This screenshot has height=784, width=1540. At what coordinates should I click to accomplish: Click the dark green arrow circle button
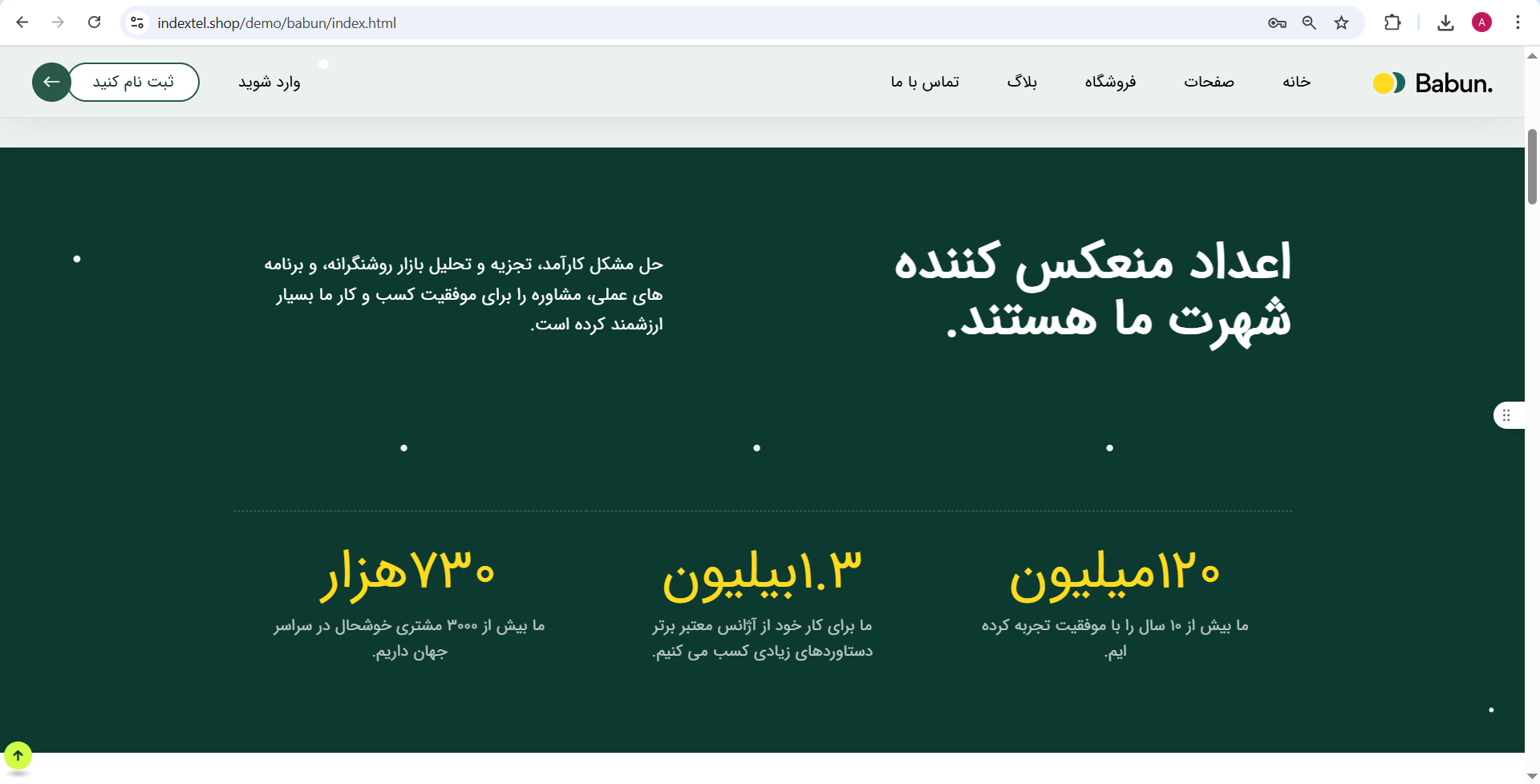pyautogui.click(x=51, y=82)
